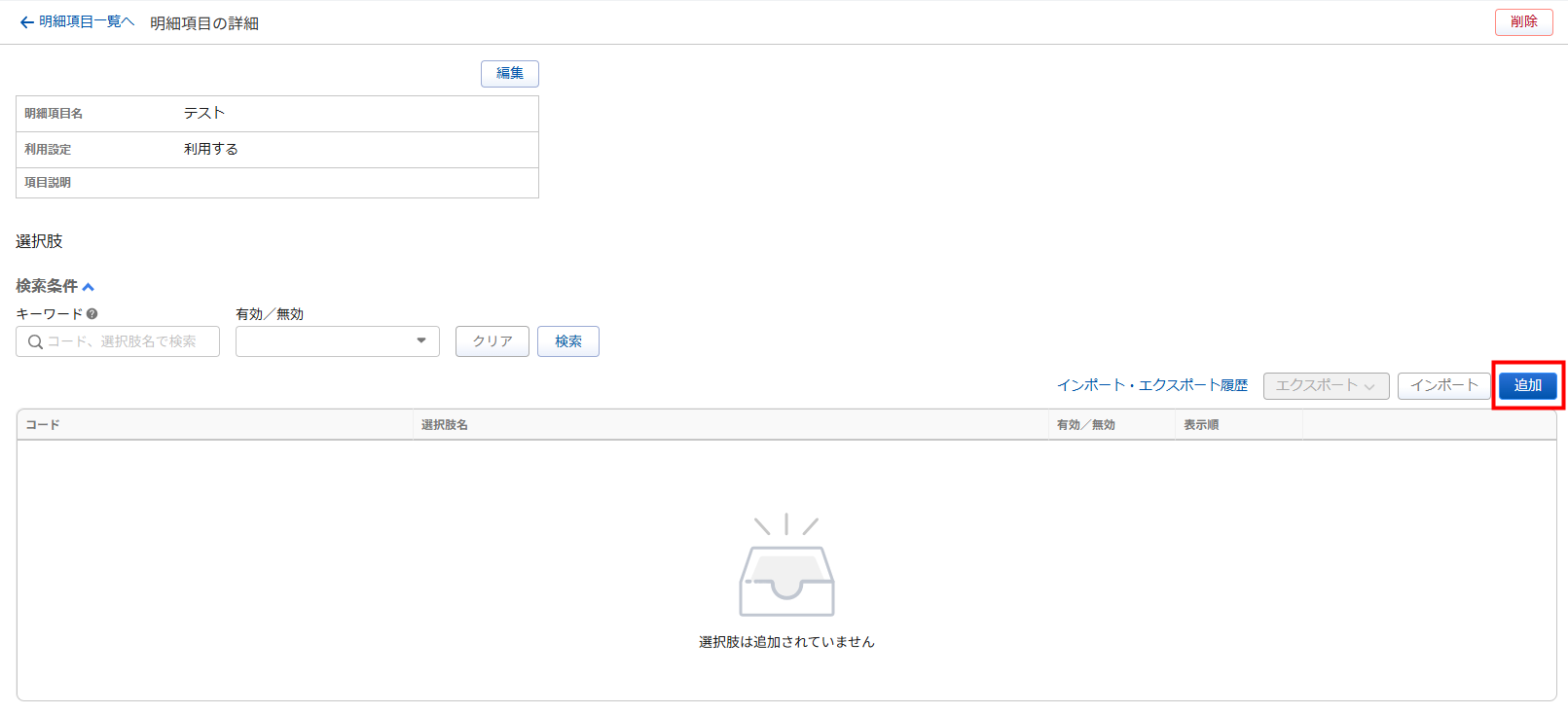Click the keyword help question mark icon

click(91, 314)
